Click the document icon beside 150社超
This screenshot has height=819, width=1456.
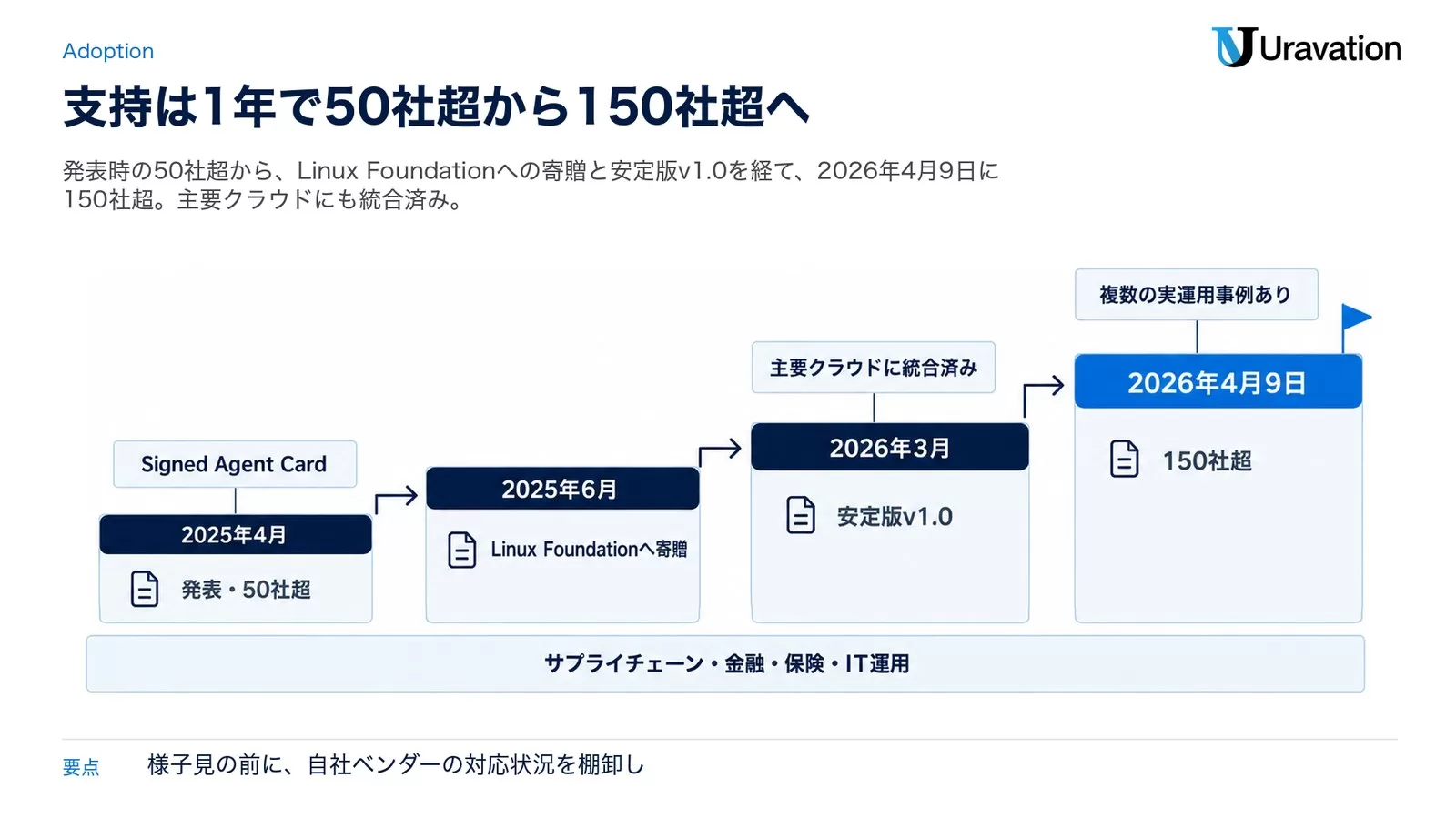[x=1125, y=459]
